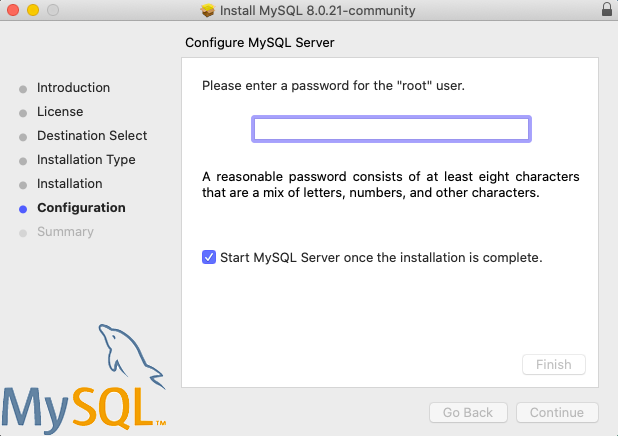Click the blue Configuration step bullet
The height and width of the screenshot is (436, 618).
(x=23, y=208)
